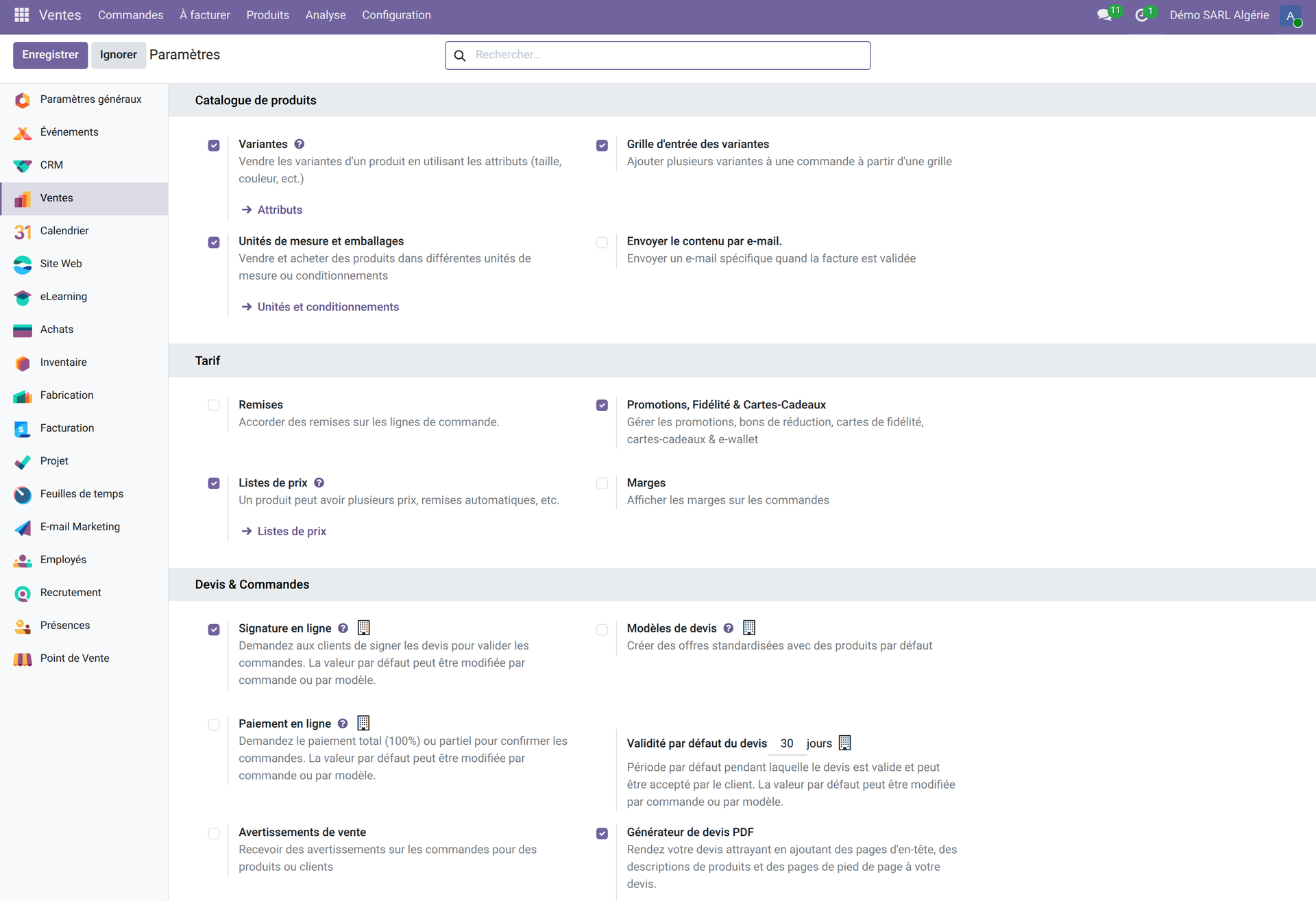Enable Avertissements de vente checkbox
1316x901 pixels.
coord(214,834)
